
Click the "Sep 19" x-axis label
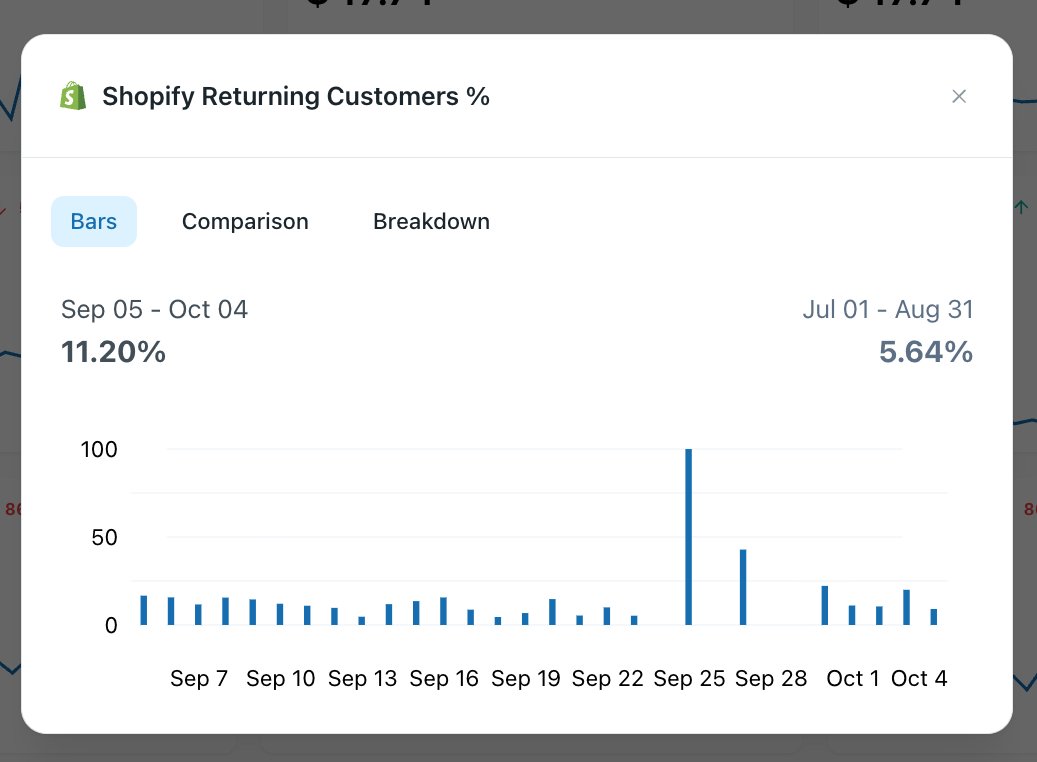point(526,679)
